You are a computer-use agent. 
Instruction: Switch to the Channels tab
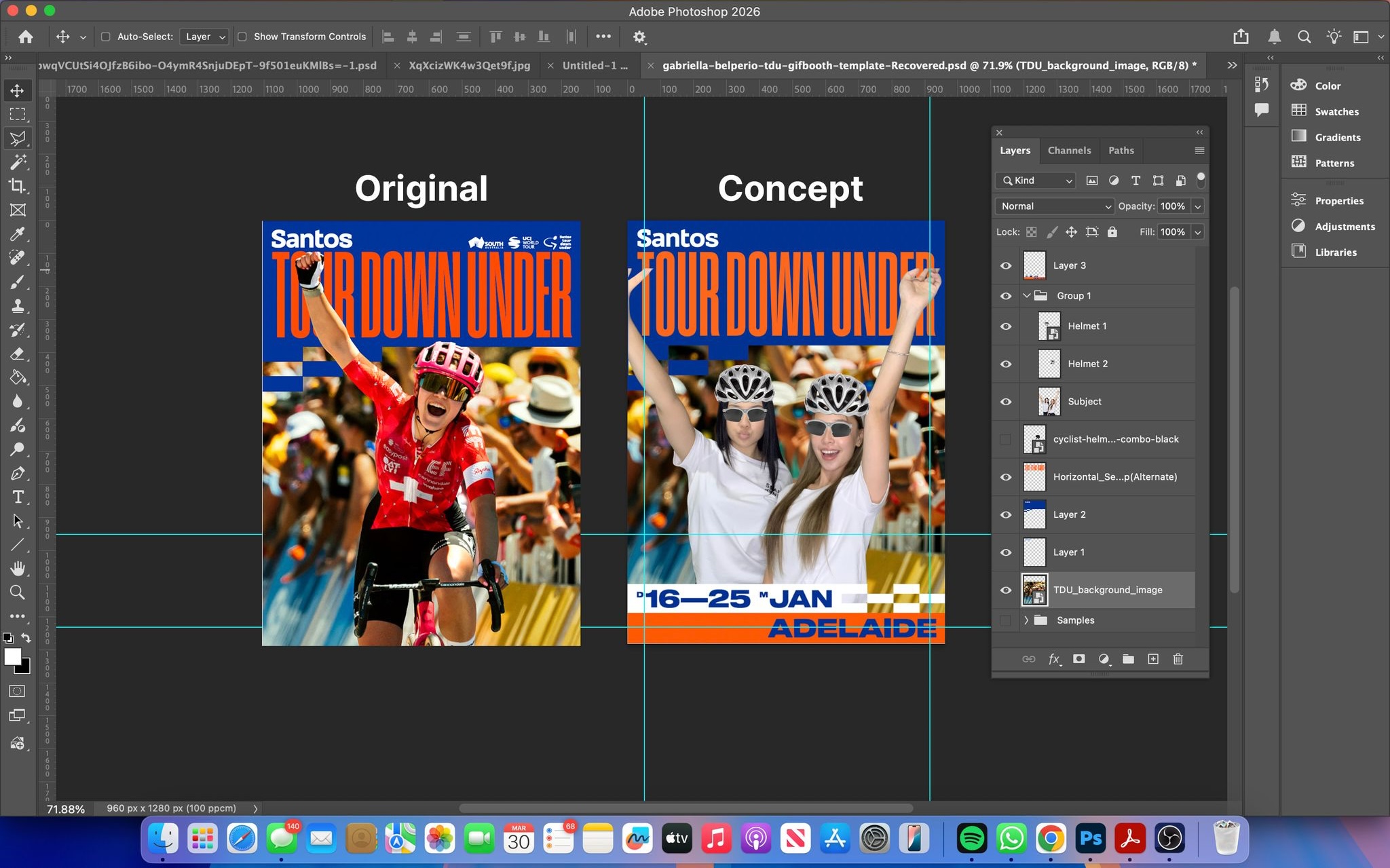[1069, 151]
